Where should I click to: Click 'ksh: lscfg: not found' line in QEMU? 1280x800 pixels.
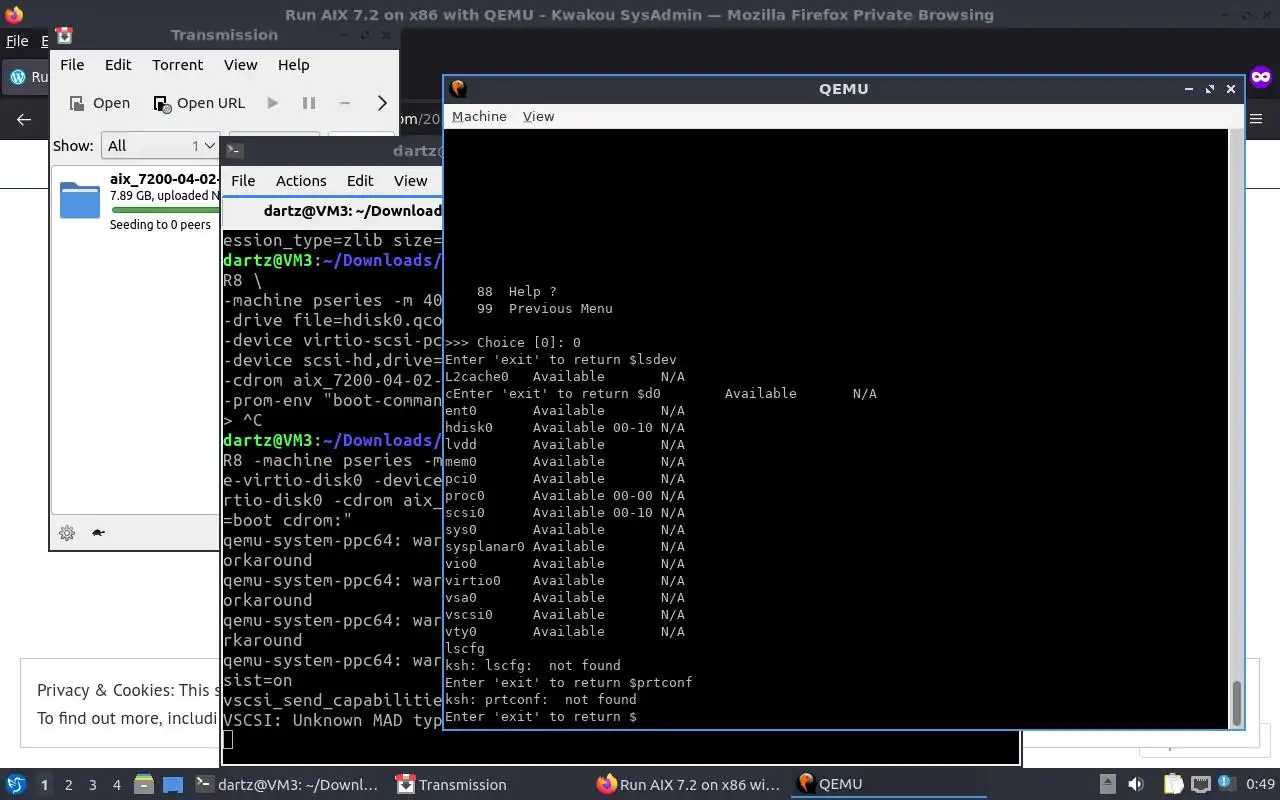(x=533, y=666)
